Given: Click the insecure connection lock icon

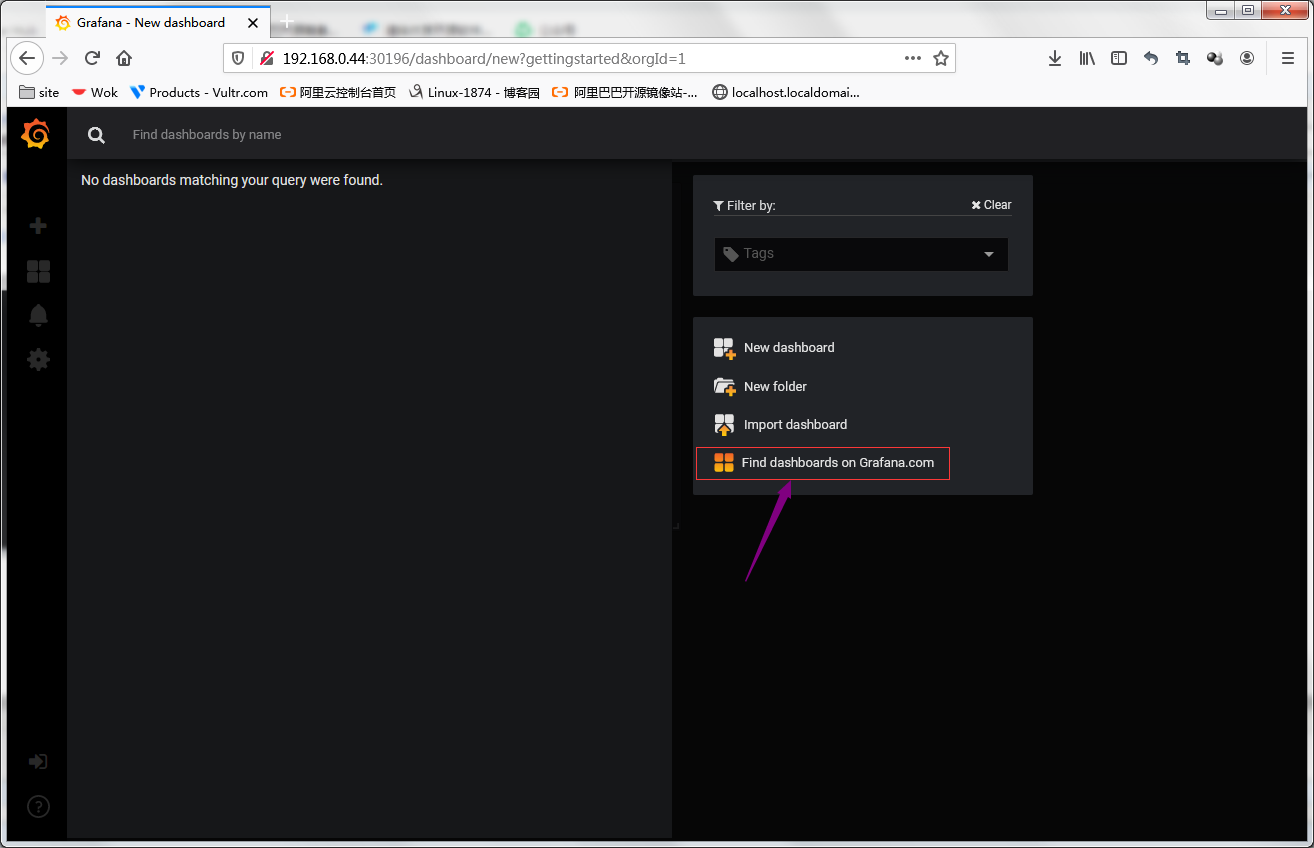Looking at the screenshot, I should pyautogui.click(x=266, y=59).
